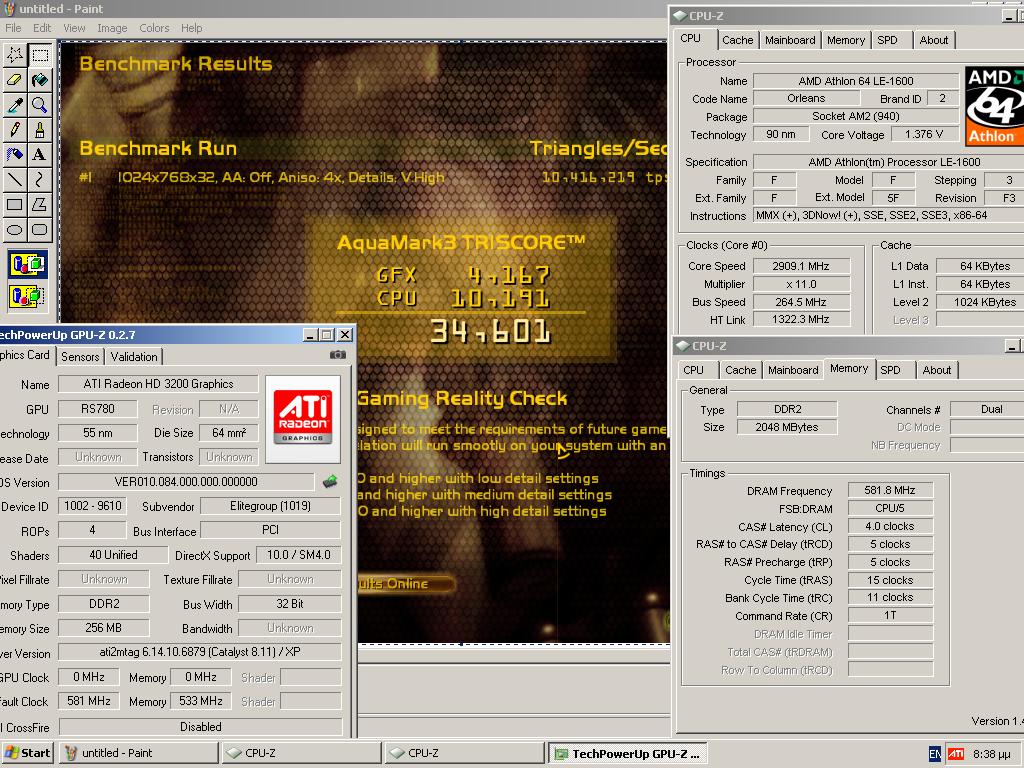Select the Line tool in Paint
The height and width of the screenshot is (768, 1024).
[x=14, y=179]
